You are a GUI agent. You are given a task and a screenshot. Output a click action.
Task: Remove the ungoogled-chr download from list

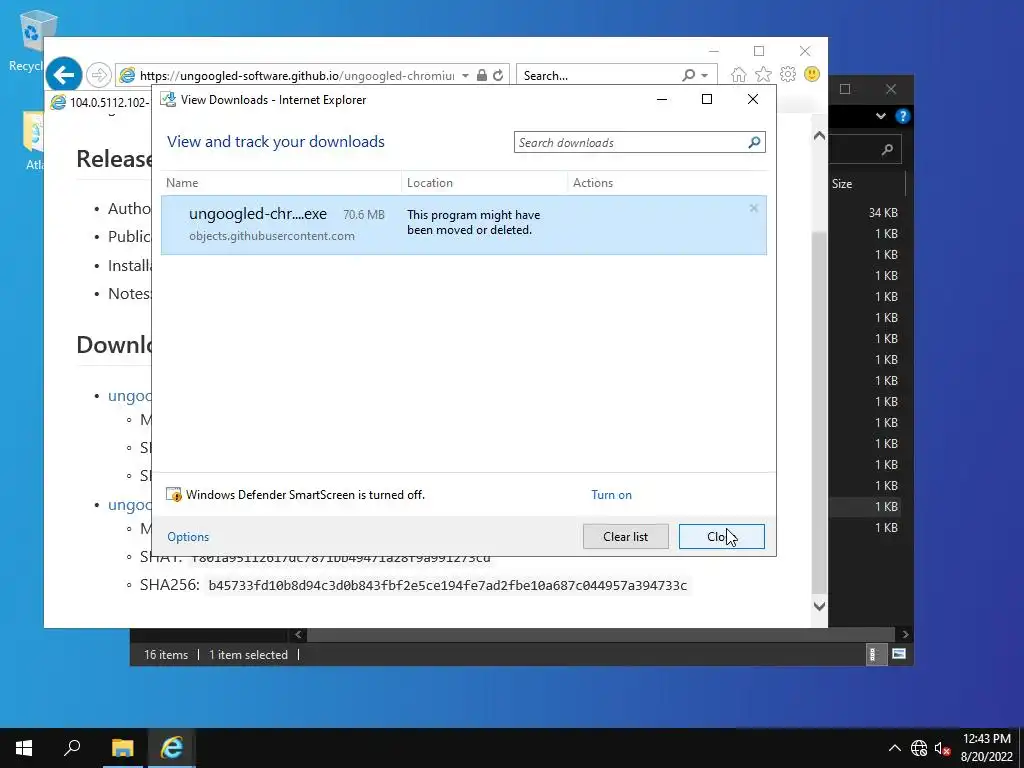click(754, 208)
